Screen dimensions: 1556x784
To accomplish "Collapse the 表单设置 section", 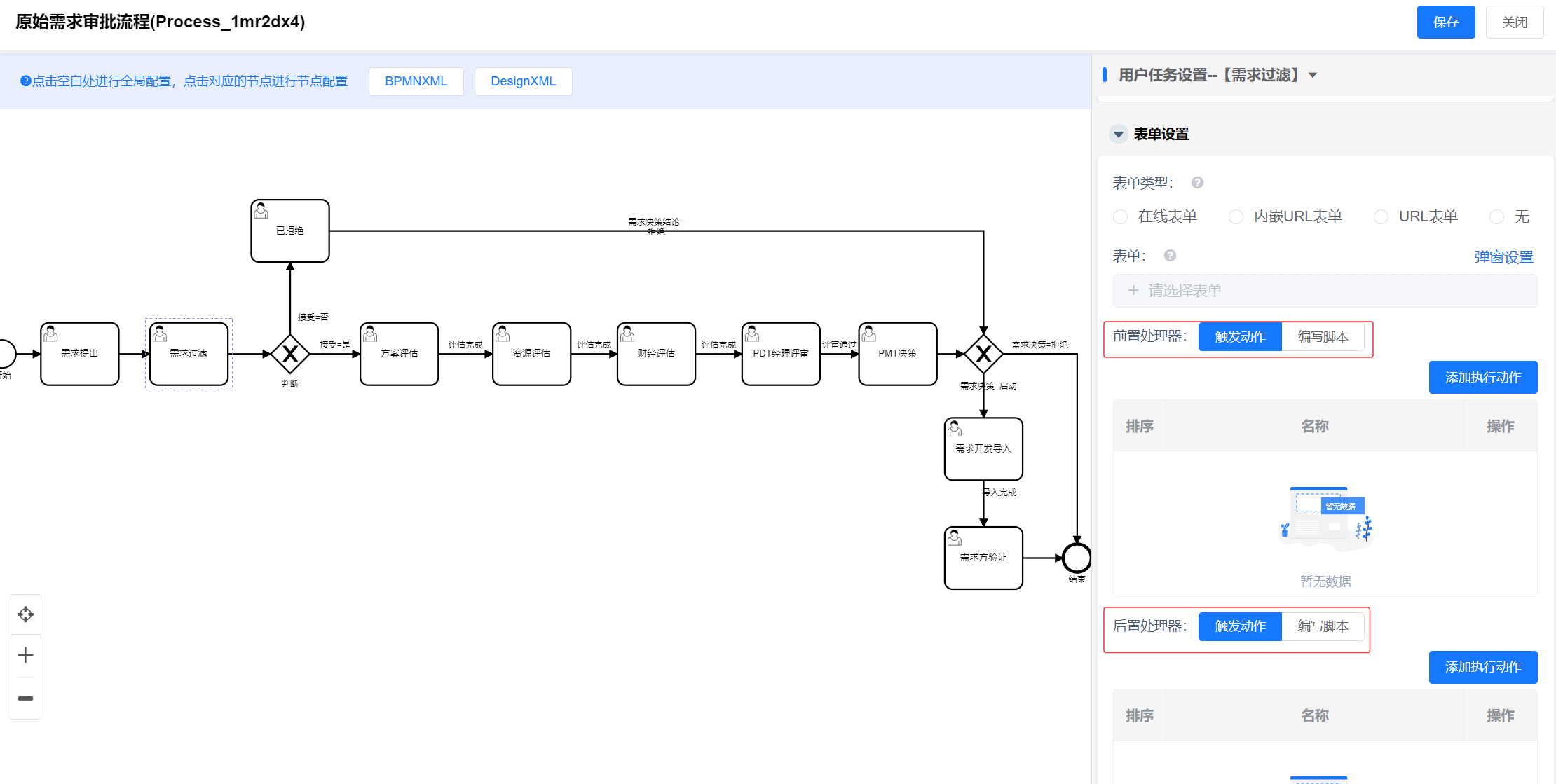I will [x=1119, y=134].
